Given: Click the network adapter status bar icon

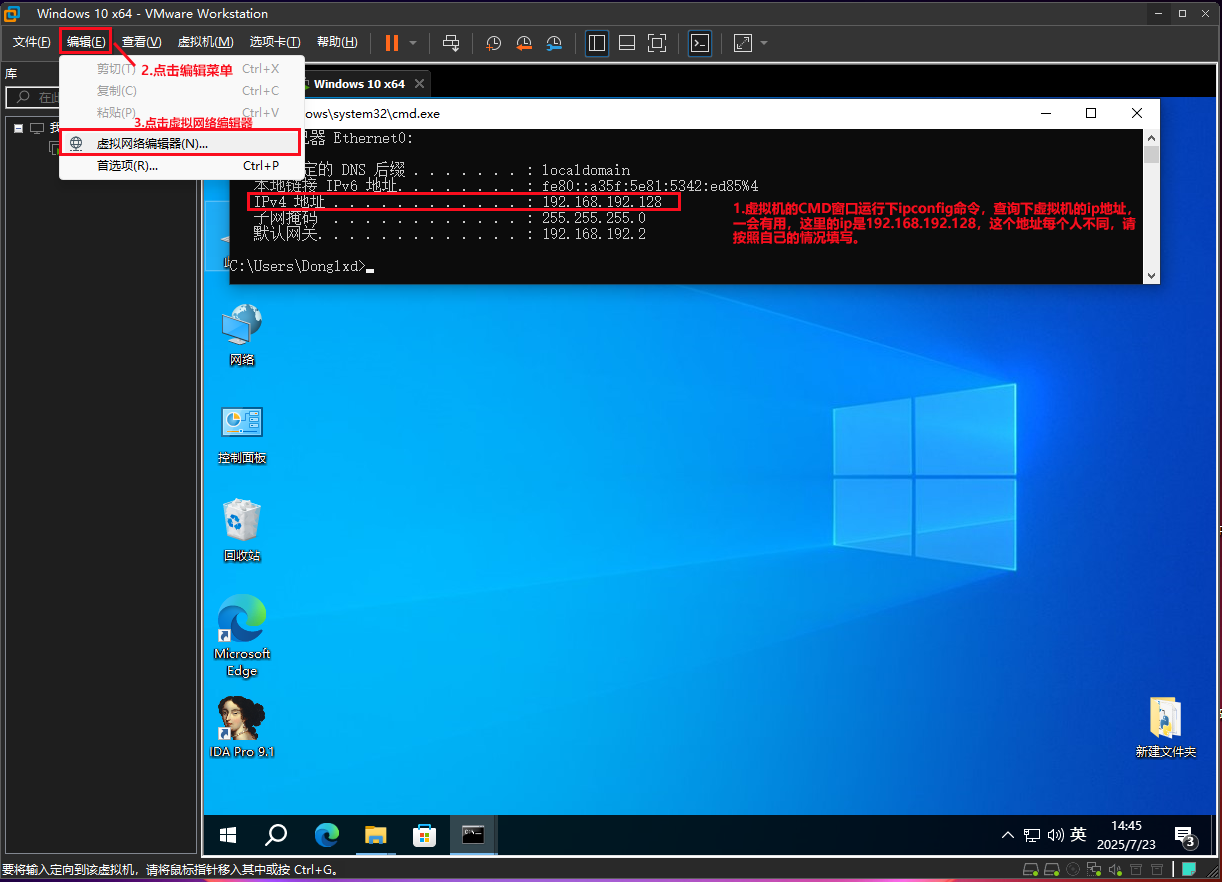Looking at the screenshot, I should point(1094,869).
